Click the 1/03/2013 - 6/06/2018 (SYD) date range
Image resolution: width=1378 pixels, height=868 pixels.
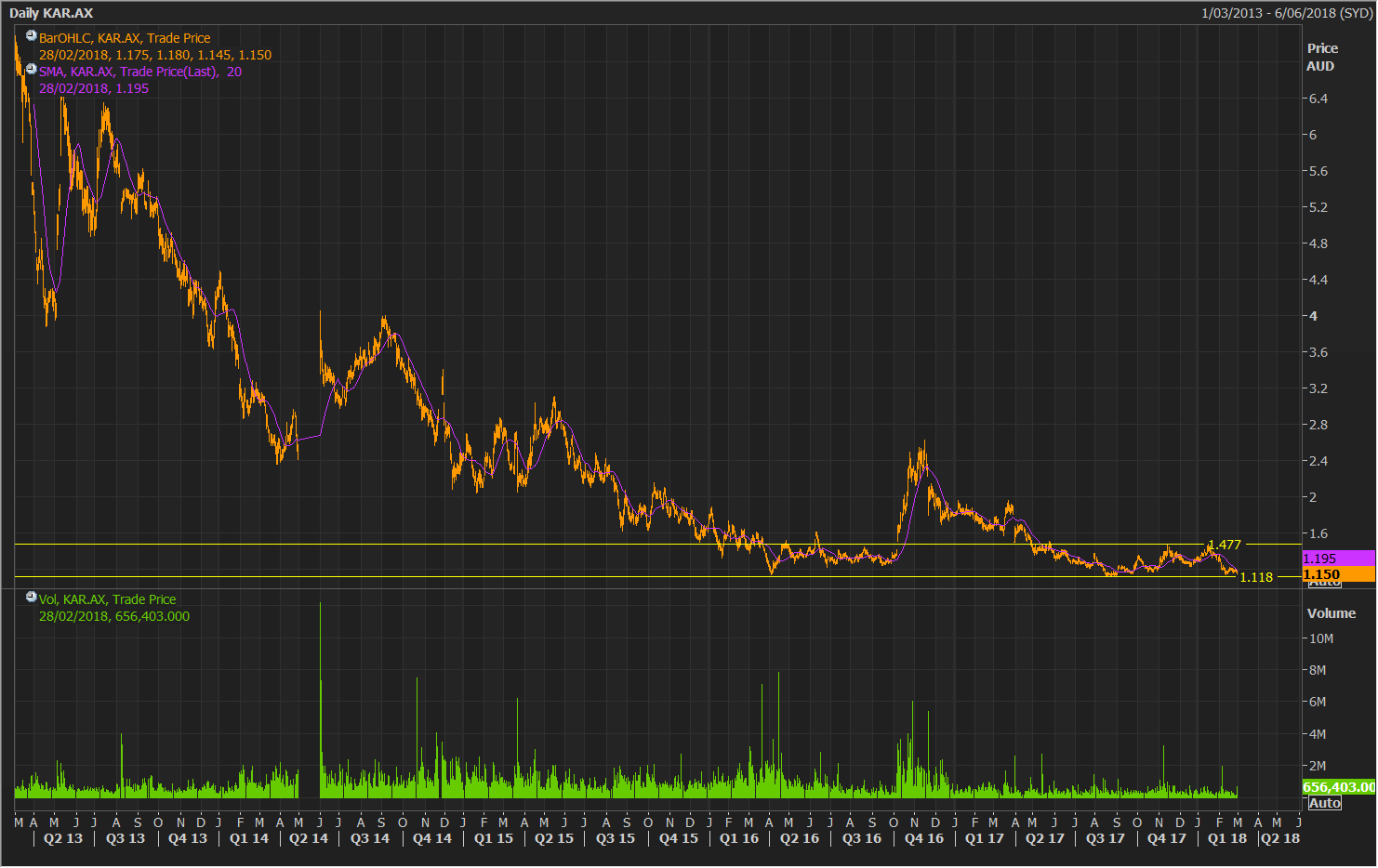tap(1287, 13)
